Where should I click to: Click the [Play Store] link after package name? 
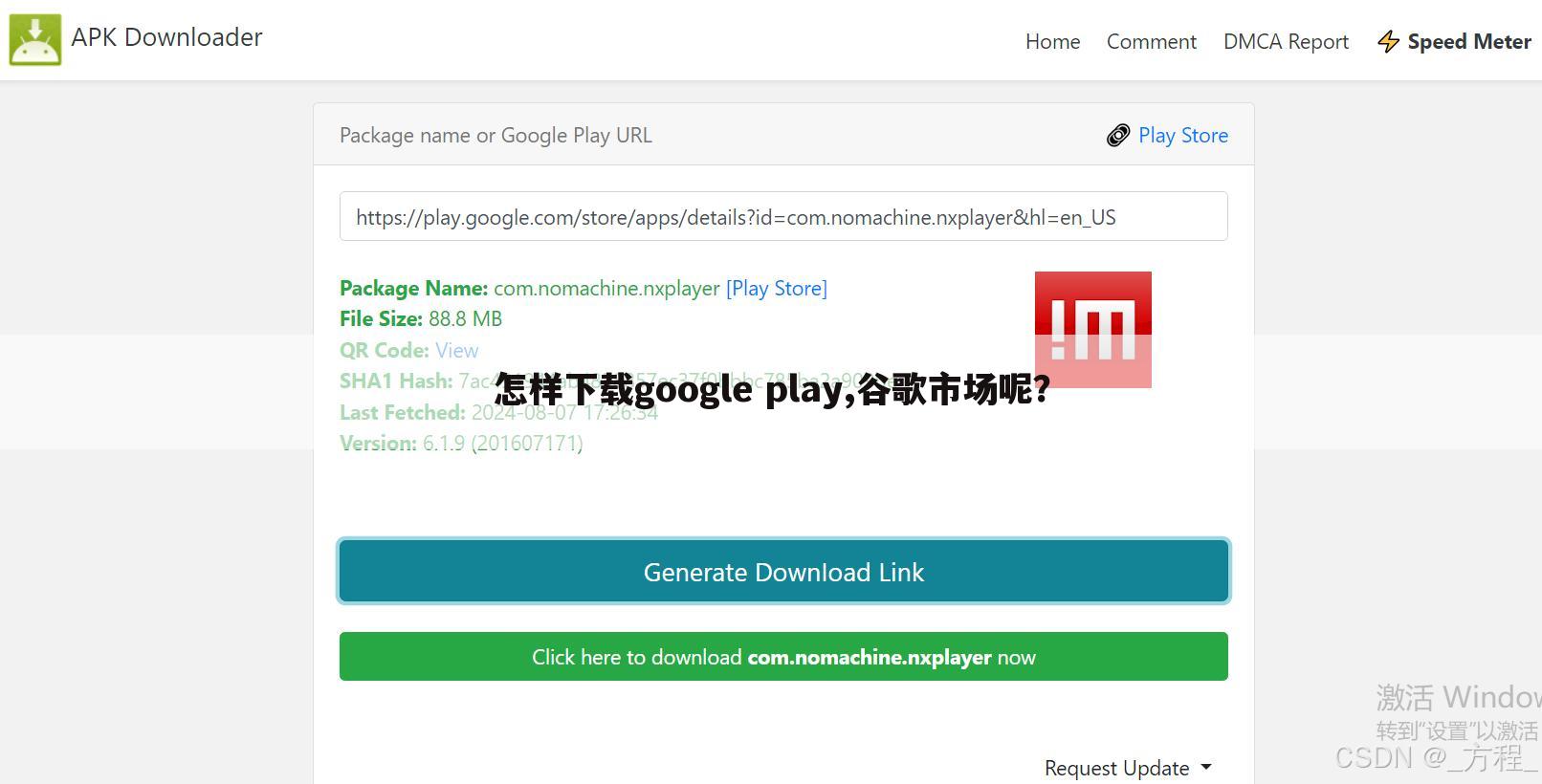point(777,288)
